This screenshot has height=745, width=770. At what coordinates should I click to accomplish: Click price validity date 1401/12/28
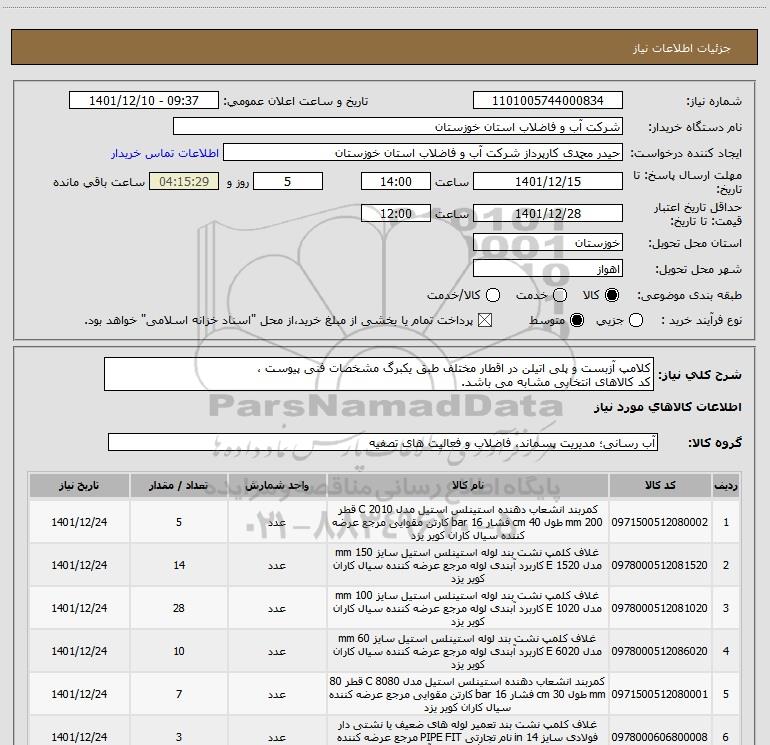[x=548, y=213]
